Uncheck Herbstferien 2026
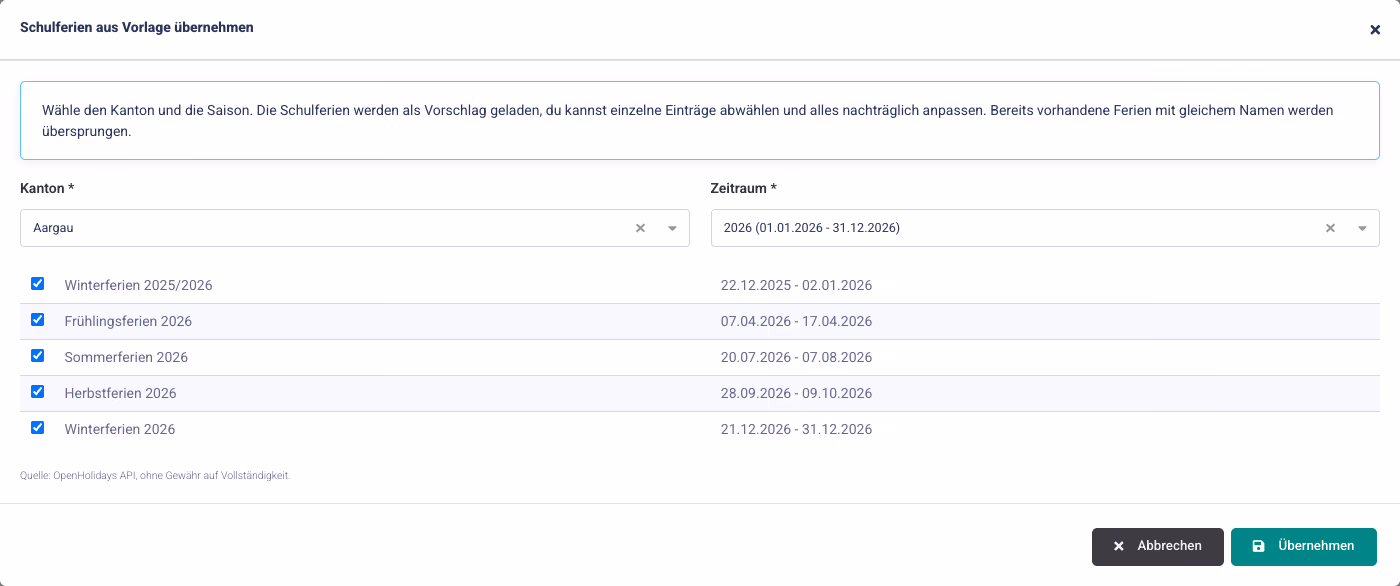This screenshot has width=1400, height=586. click(38, 392)
